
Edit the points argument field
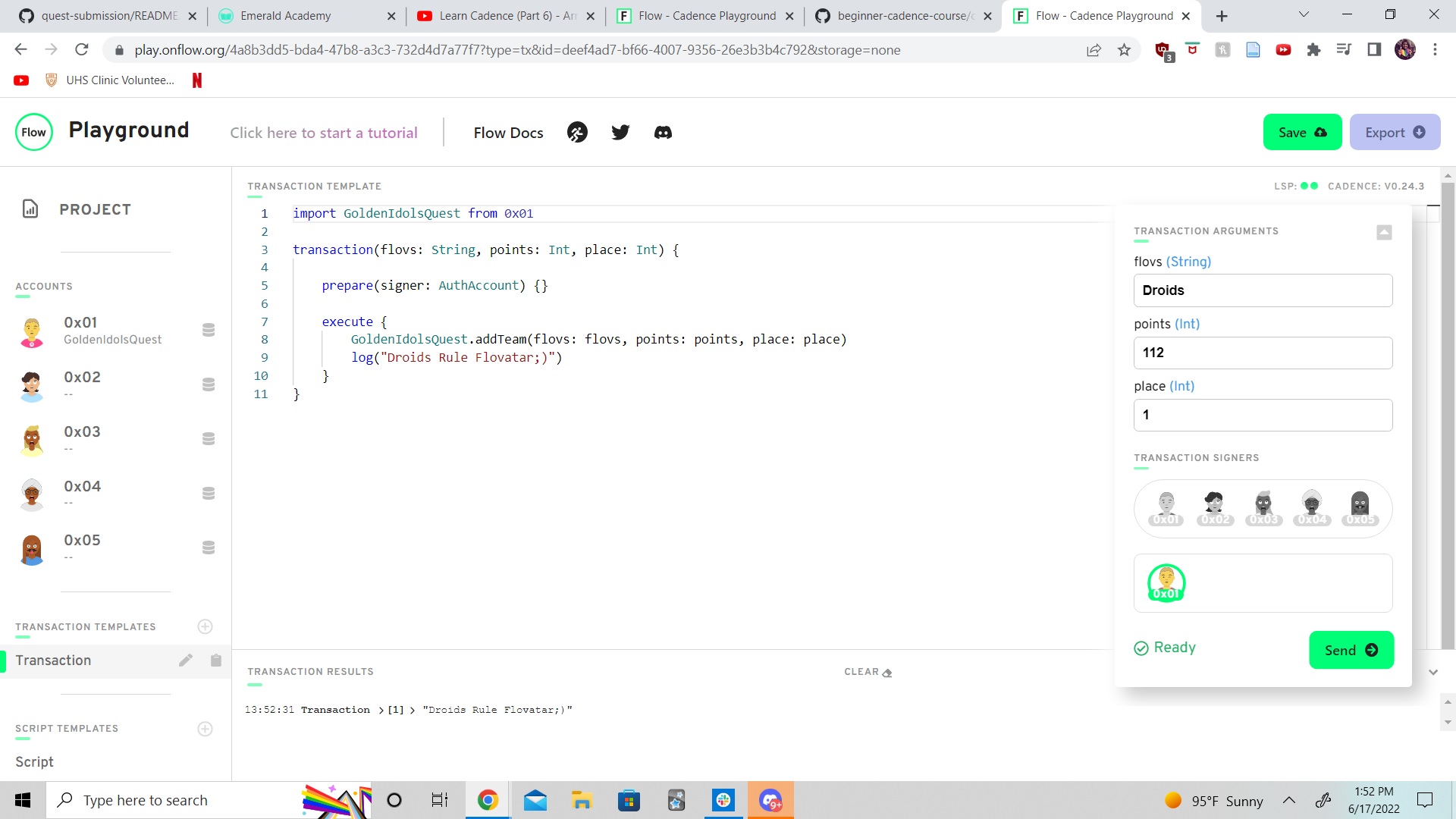pyautogui.click(x=1262, y=353)
